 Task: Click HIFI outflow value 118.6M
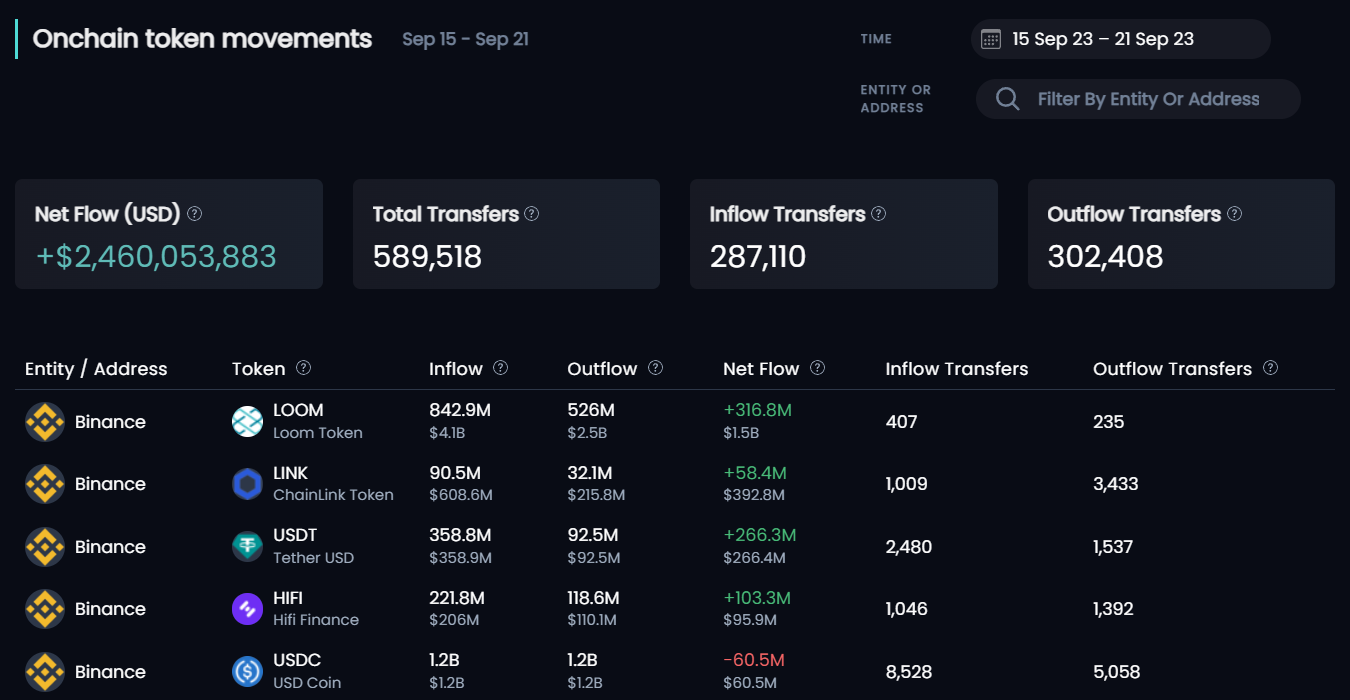[593, 598]
